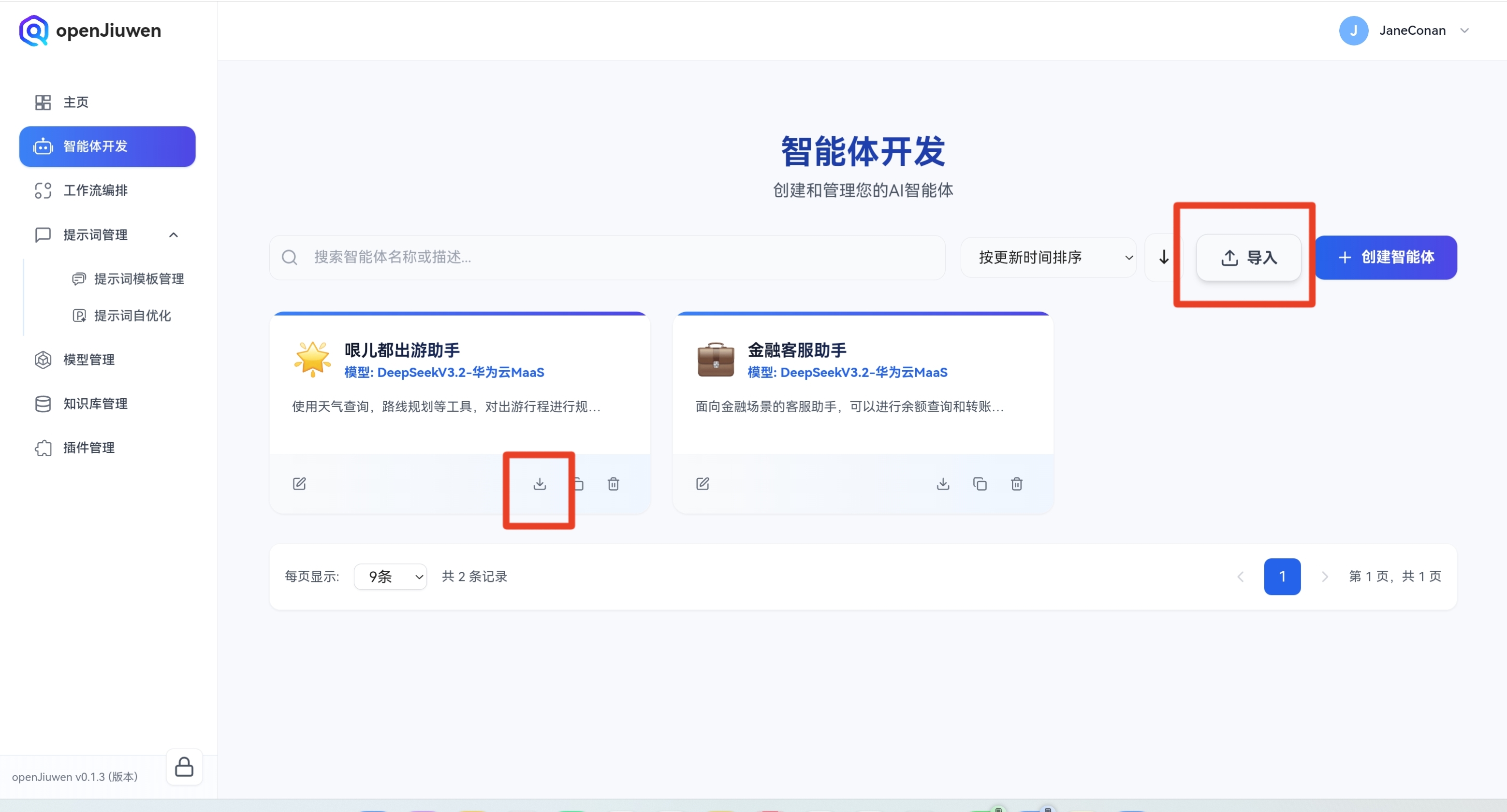This screenshot has width=1507, height=812.
Task: Duplicate the 金融客服助手 agent with copy icon
Action: click(x=980, y=484)
